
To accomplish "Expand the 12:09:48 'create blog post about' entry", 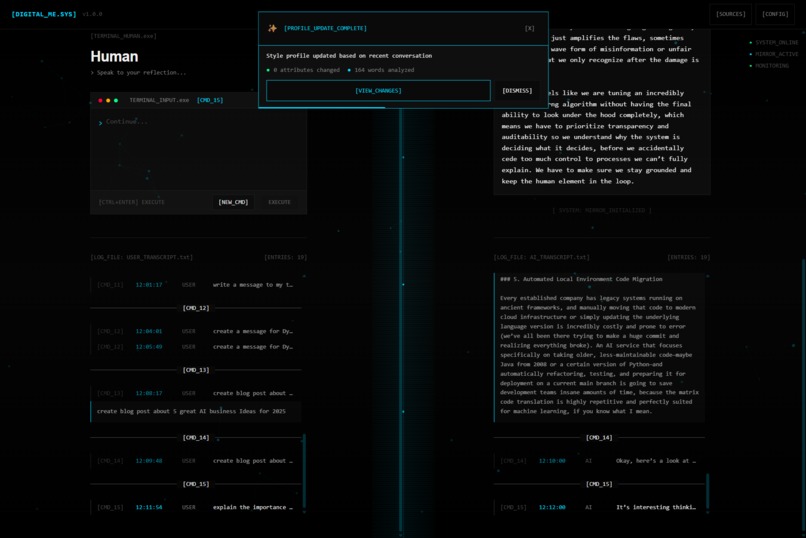I will pos(195,461).
